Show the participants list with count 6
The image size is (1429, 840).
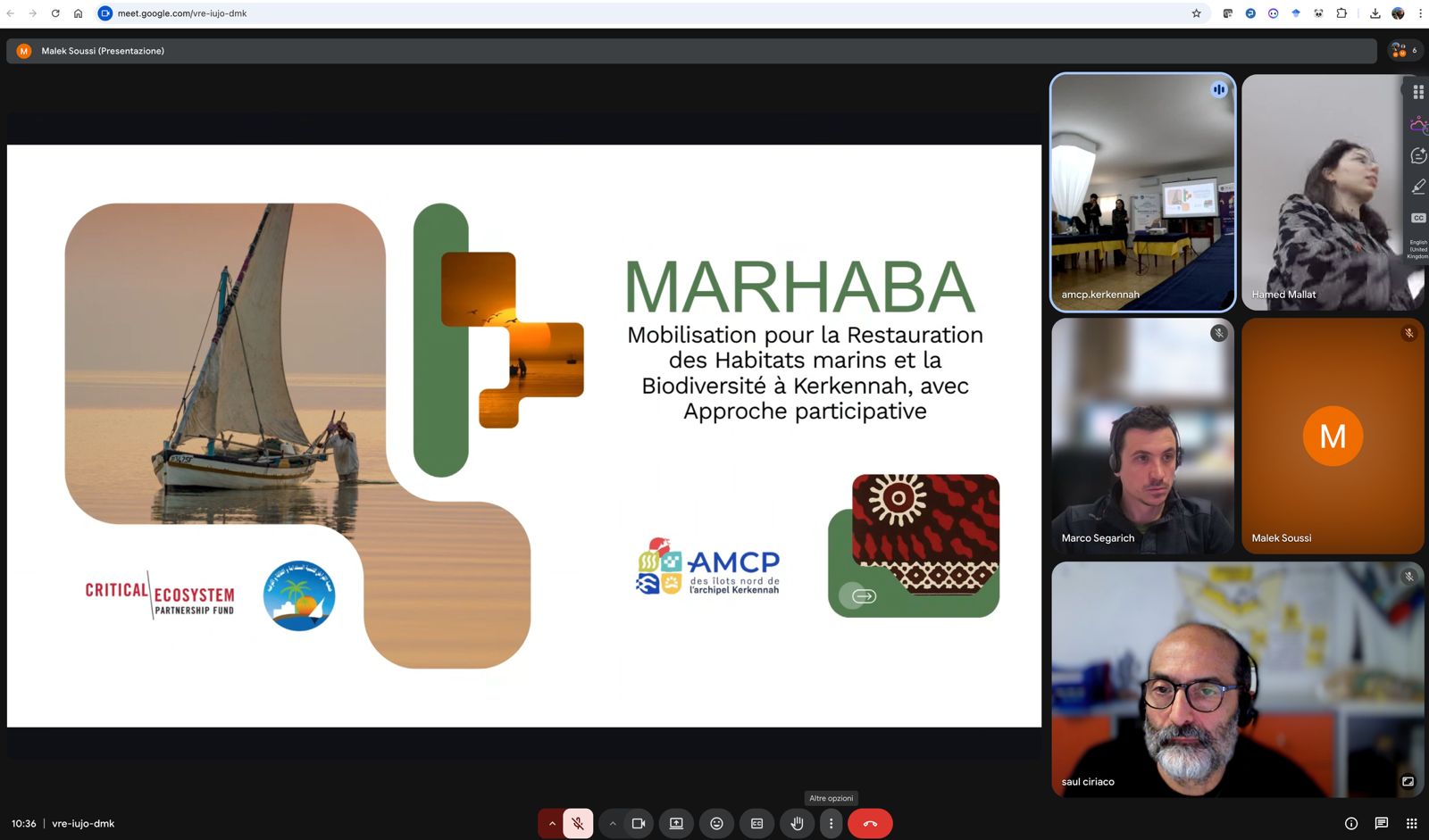click(1403, 51)
